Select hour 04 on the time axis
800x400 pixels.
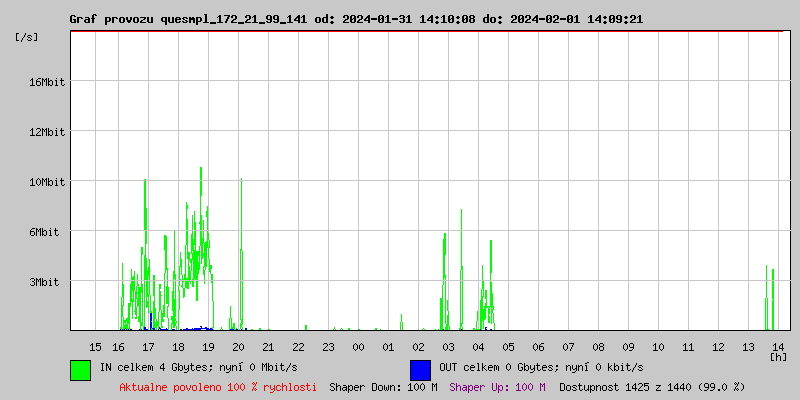[478, 346]
